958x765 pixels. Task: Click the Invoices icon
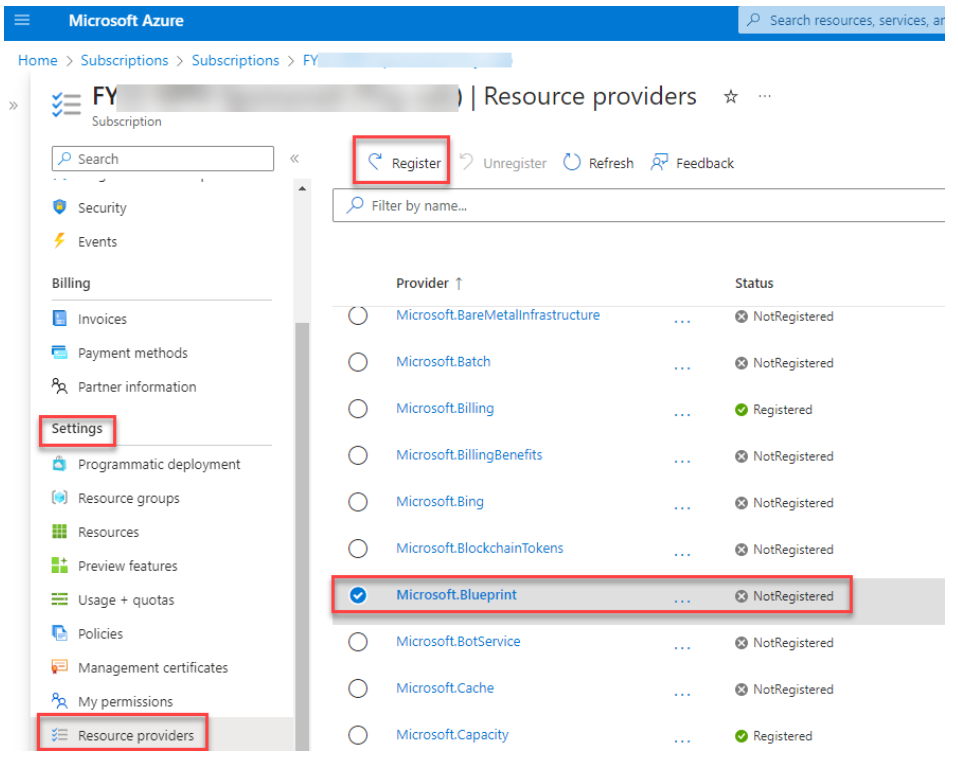59,318
